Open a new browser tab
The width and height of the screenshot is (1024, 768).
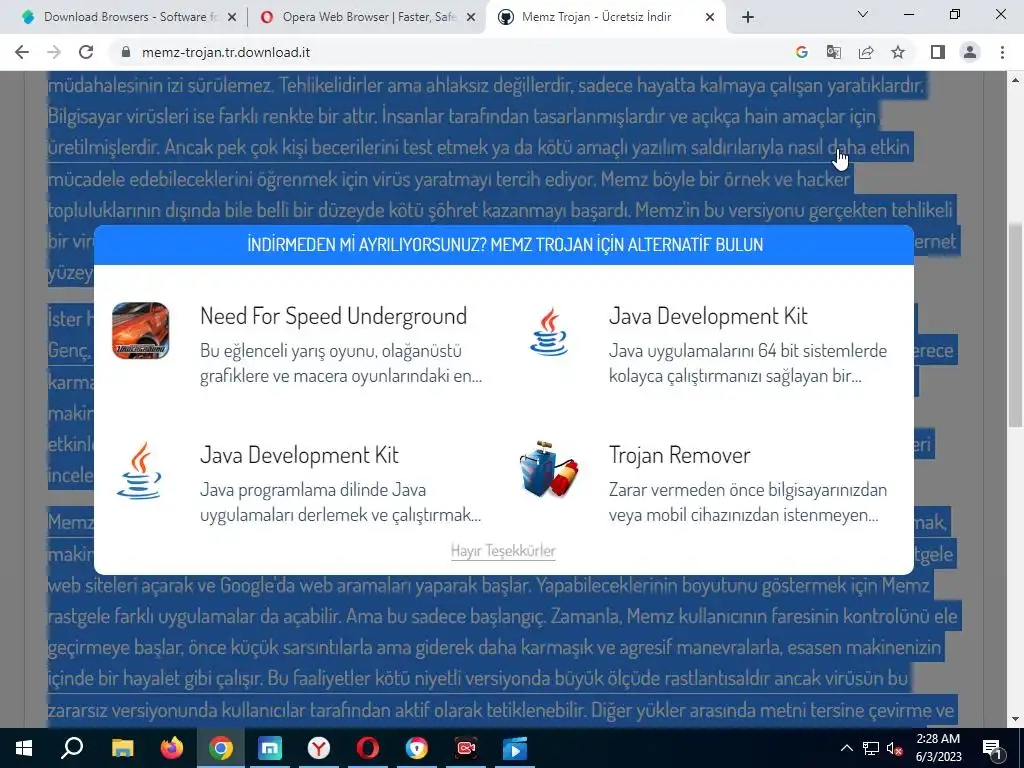point(748,18)
